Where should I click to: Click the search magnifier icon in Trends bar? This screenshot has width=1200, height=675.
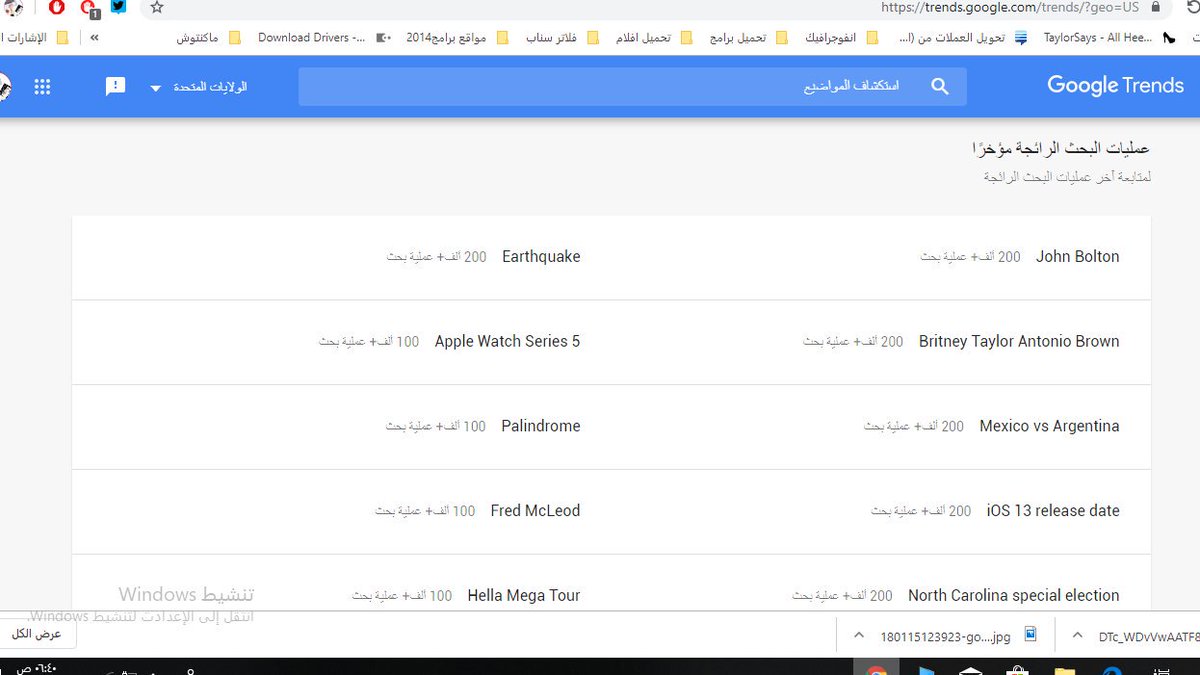click(939, 87)
